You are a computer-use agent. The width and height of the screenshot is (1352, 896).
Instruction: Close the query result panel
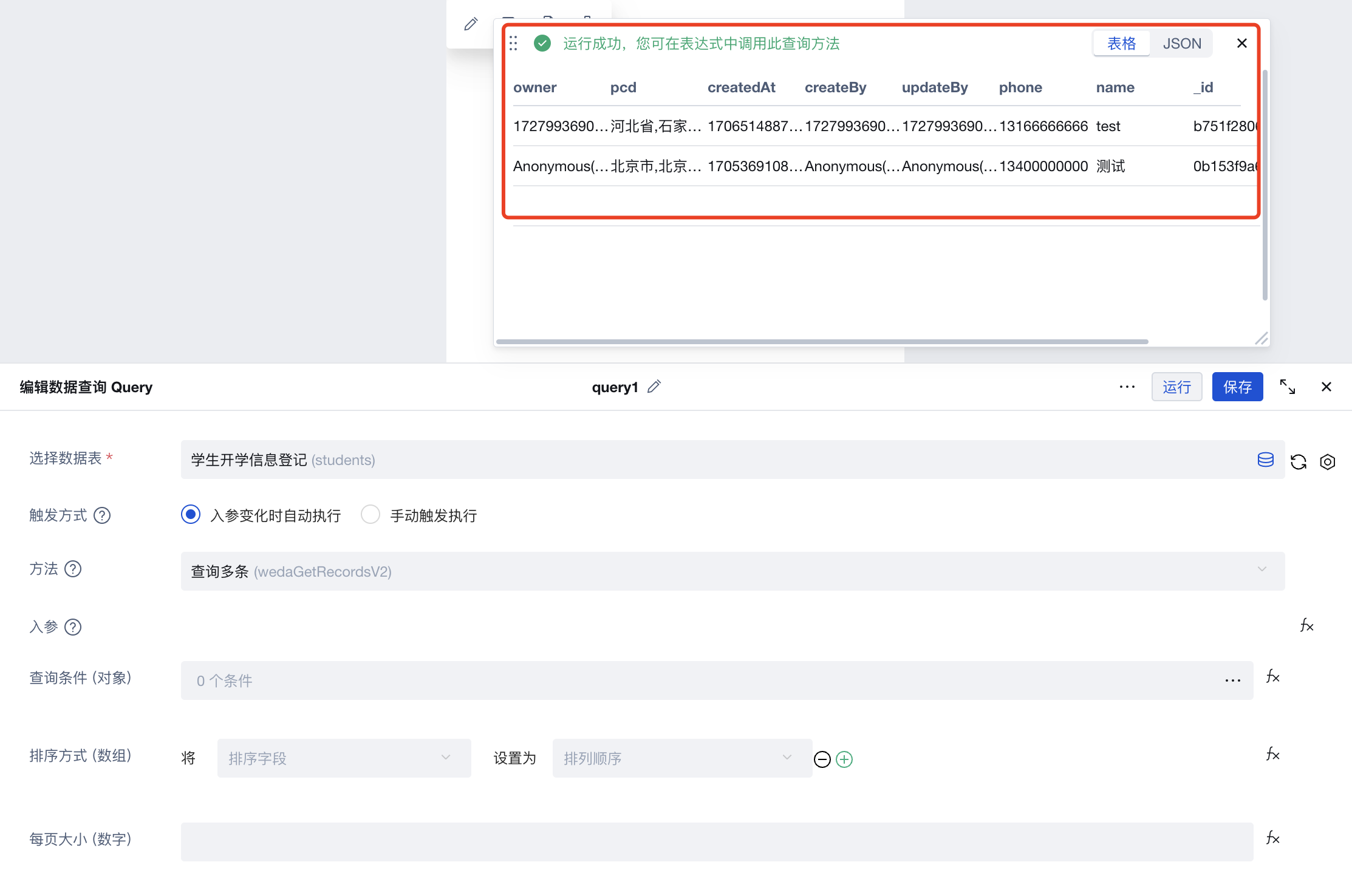(1242, 43)
